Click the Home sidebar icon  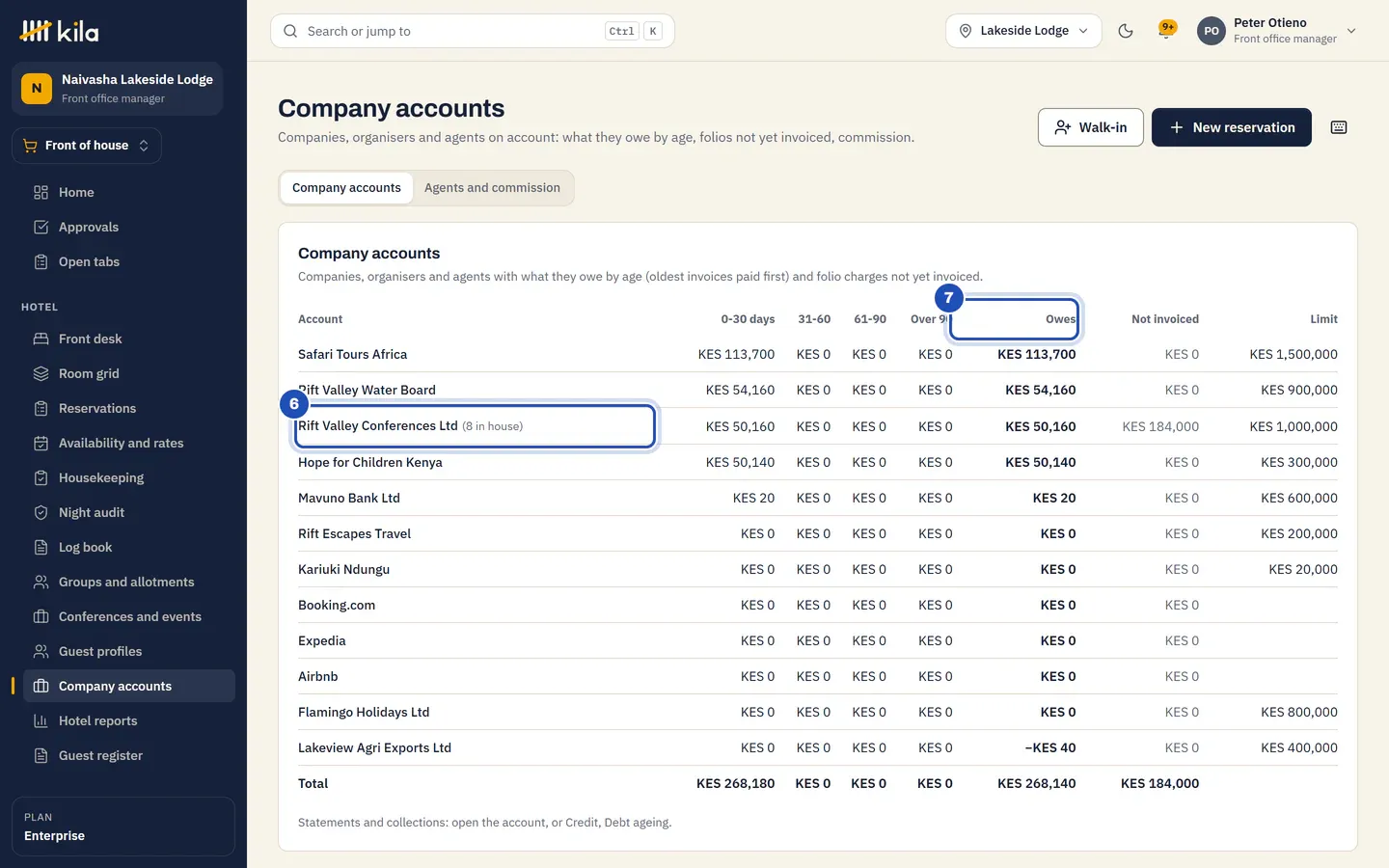pyautogui.click(x=41, y=192)
